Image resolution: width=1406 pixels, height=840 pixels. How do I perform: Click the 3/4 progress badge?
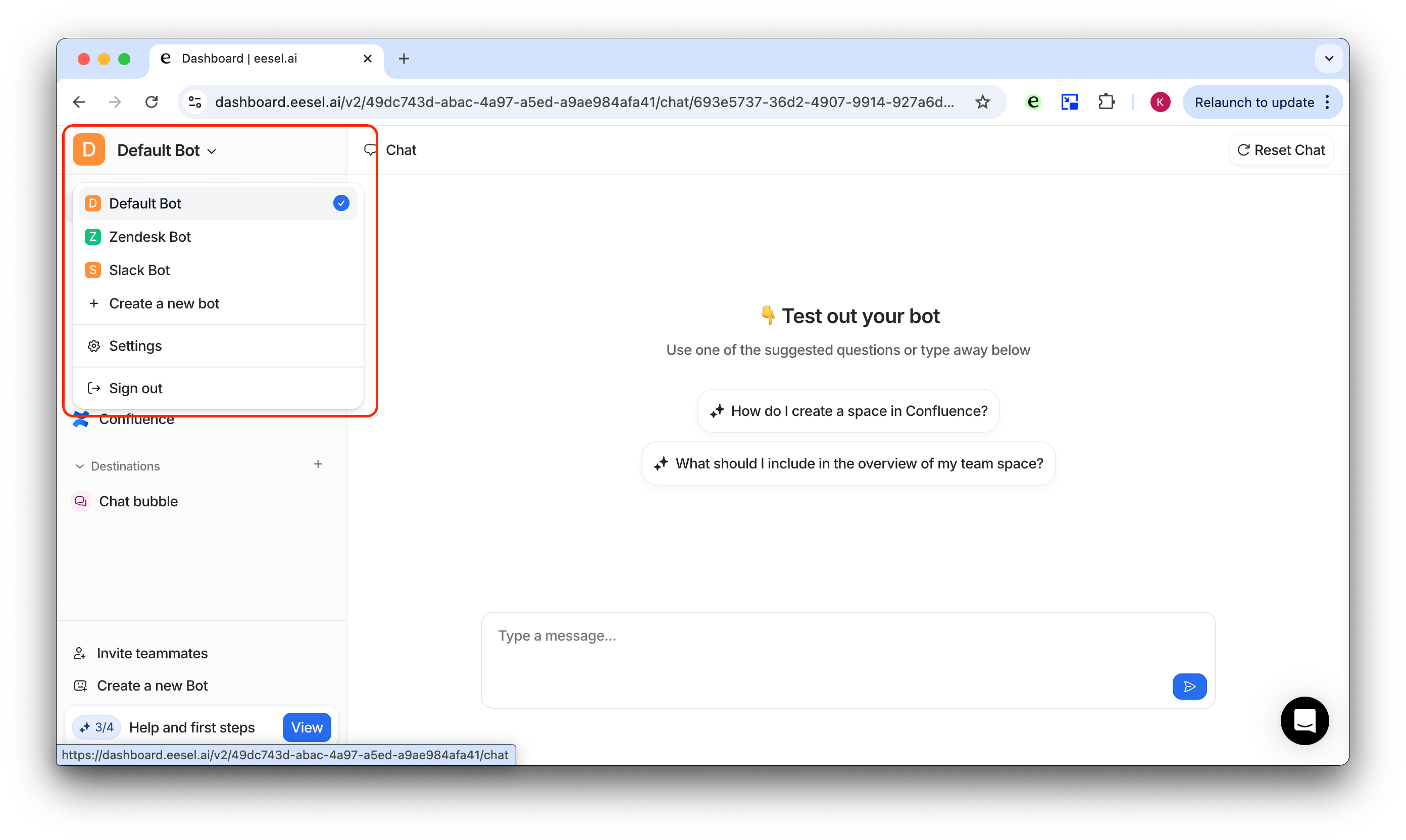(x=97, y=727)
